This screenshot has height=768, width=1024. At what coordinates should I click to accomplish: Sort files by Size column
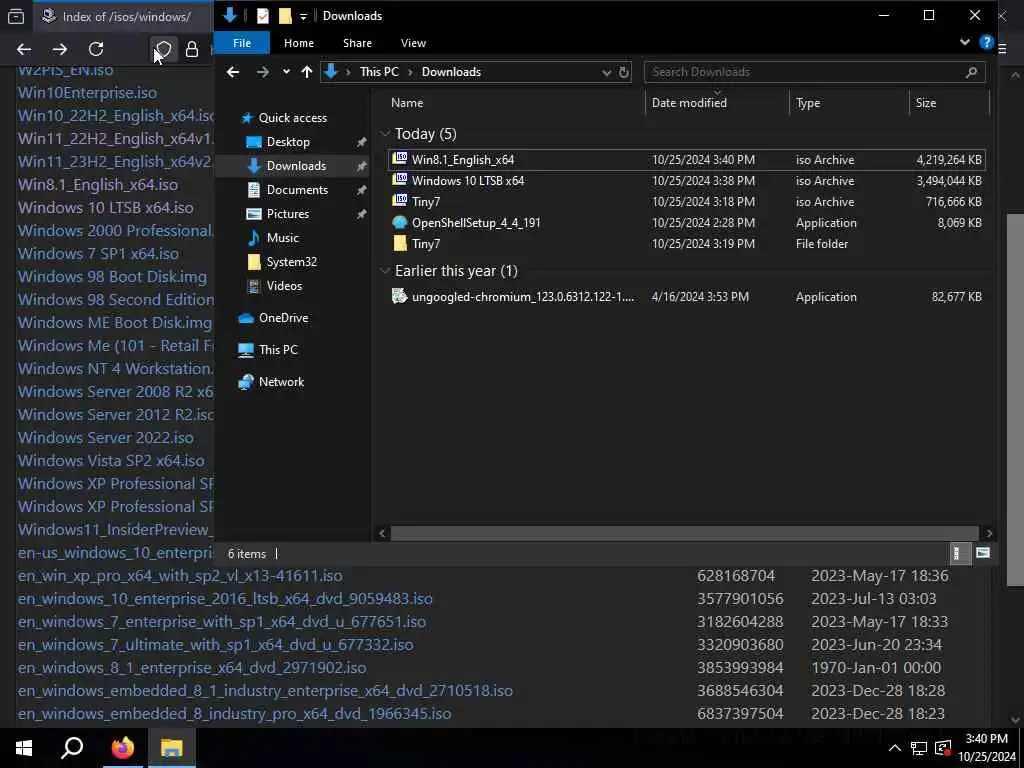pos(925,103)
